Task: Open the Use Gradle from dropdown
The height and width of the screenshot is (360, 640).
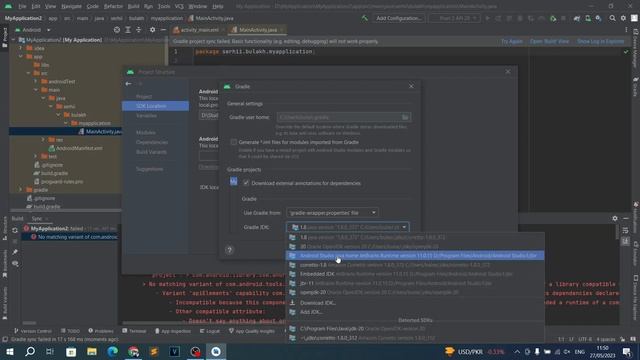Action: pos(332,213)
